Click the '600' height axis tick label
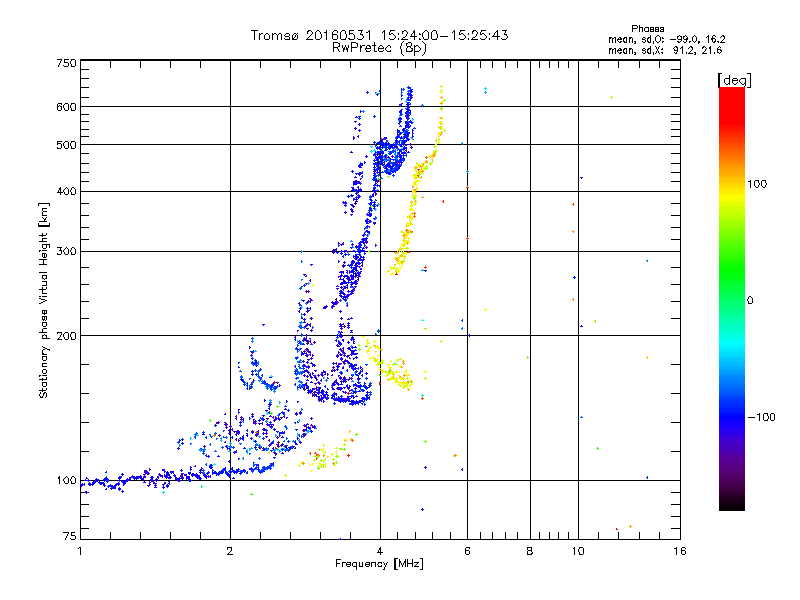 pos(66,107)
